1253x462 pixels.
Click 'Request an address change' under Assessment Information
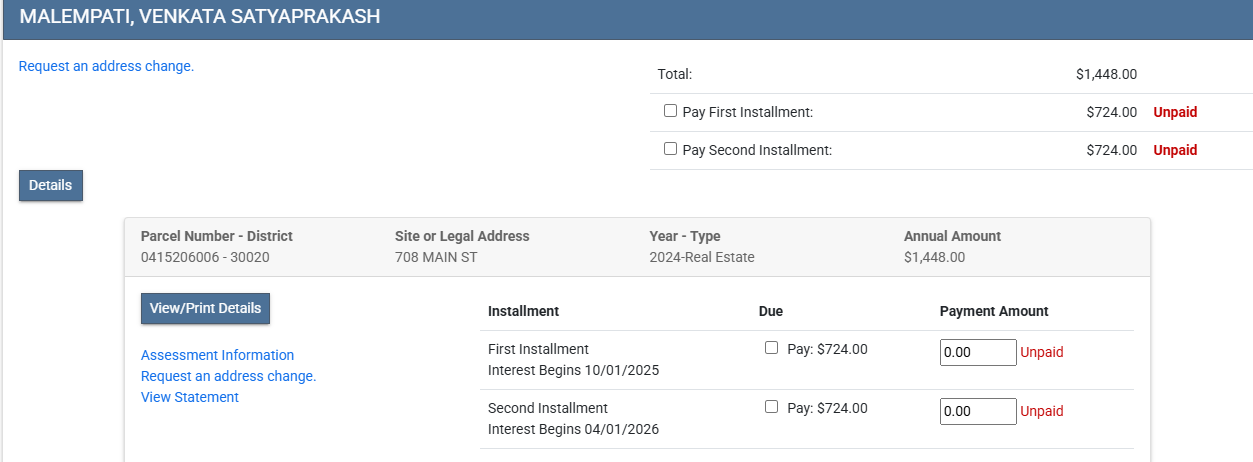point(228,376)
